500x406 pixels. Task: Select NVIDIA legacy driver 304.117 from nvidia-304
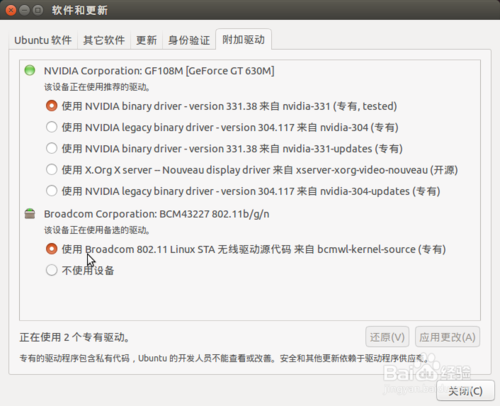pos(222,127)
